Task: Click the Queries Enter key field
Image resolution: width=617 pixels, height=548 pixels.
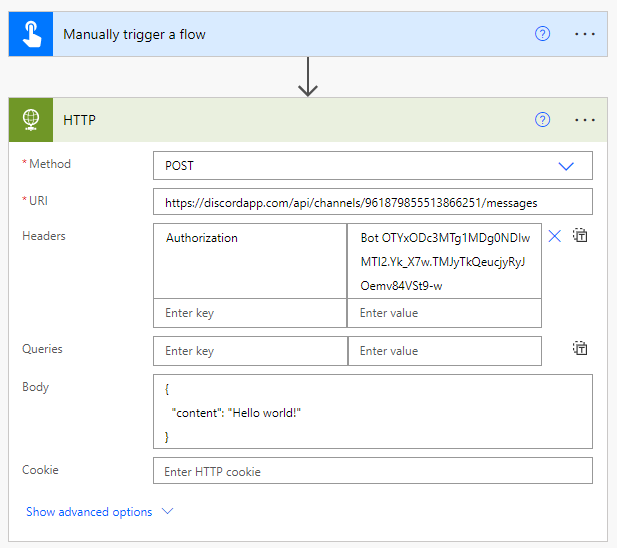Action: click(250, 351)
